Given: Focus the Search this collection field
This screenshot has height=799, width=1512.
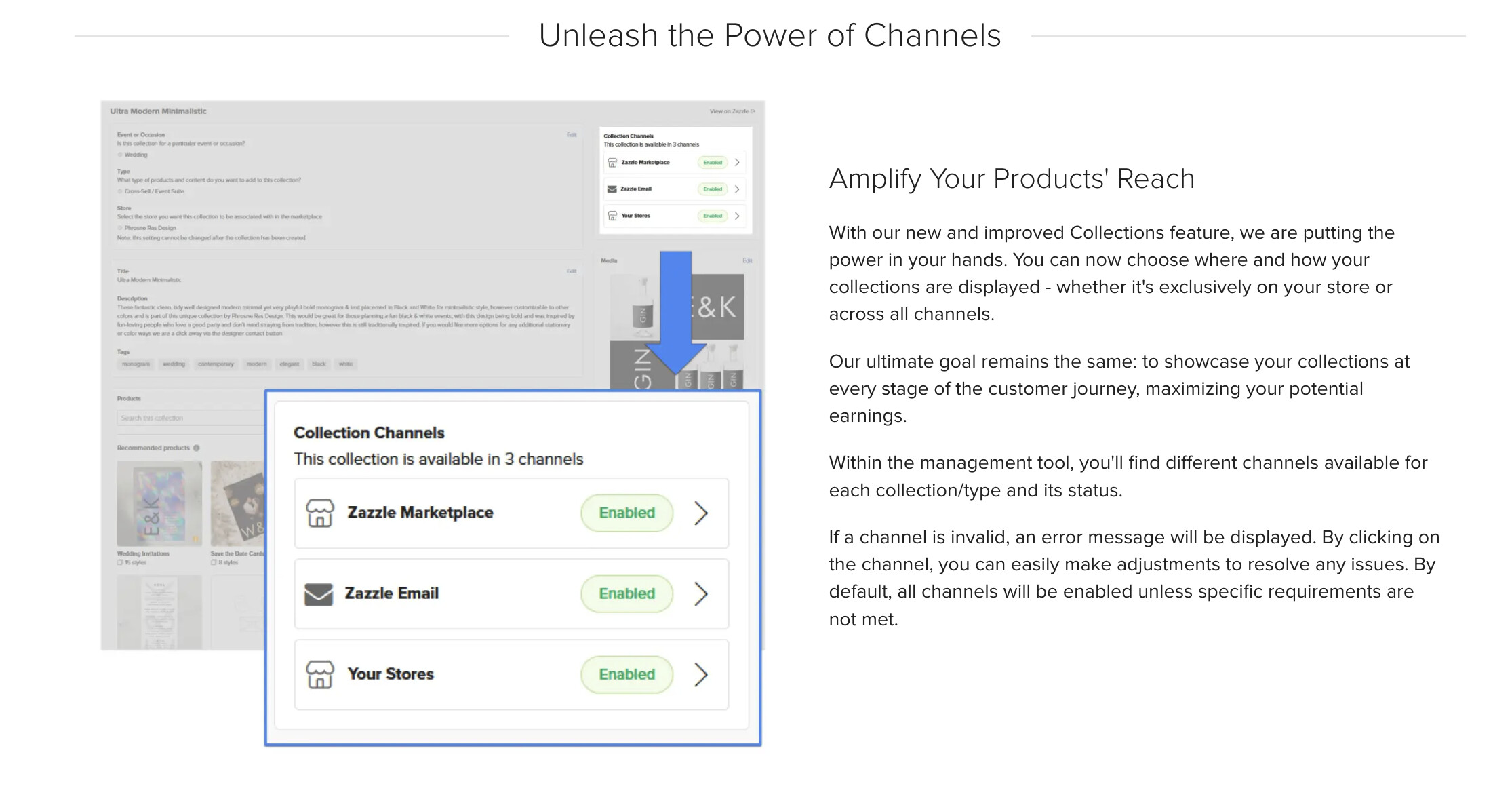Looking at the screenshot, I should click(x=191, y=418).
